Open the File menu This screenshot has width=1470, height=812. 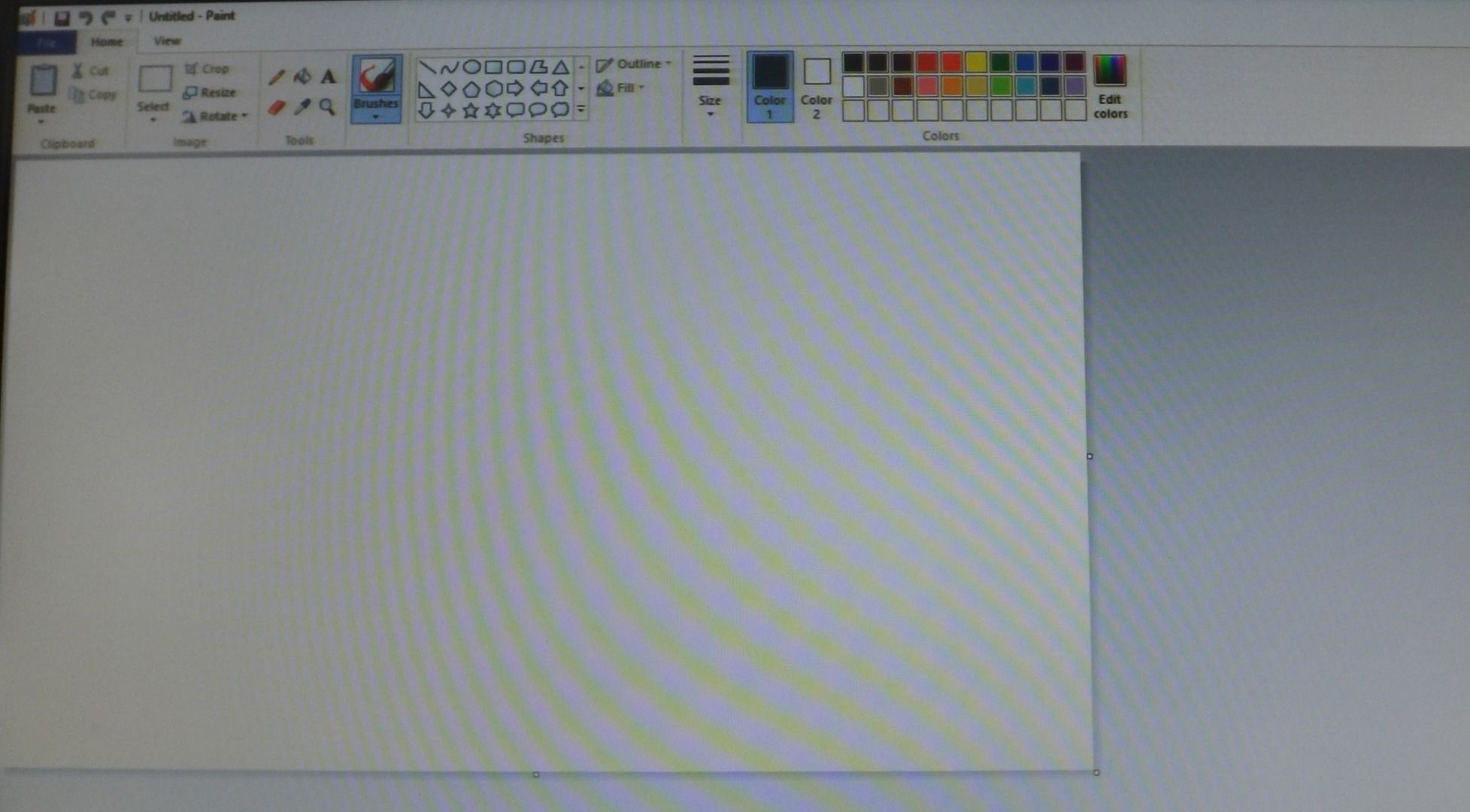(x=47, y=42)
